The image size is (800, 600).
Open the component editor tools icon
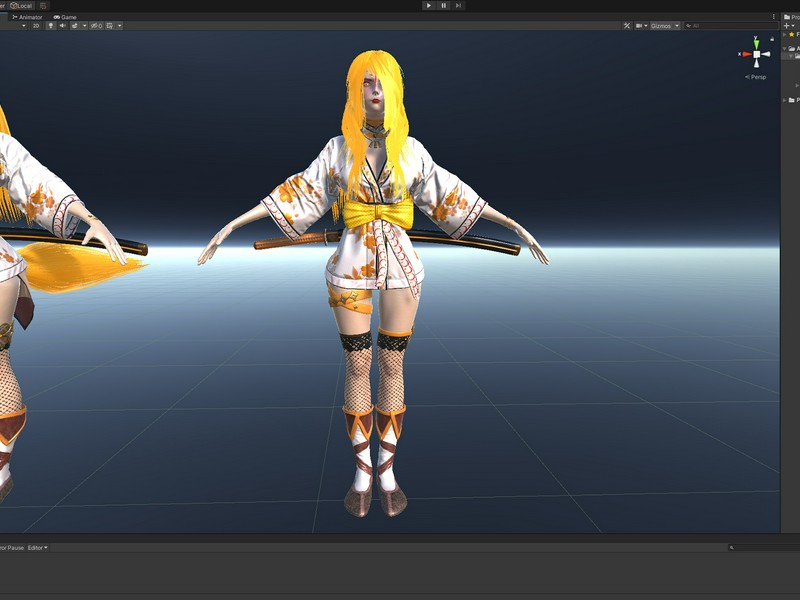627,26
